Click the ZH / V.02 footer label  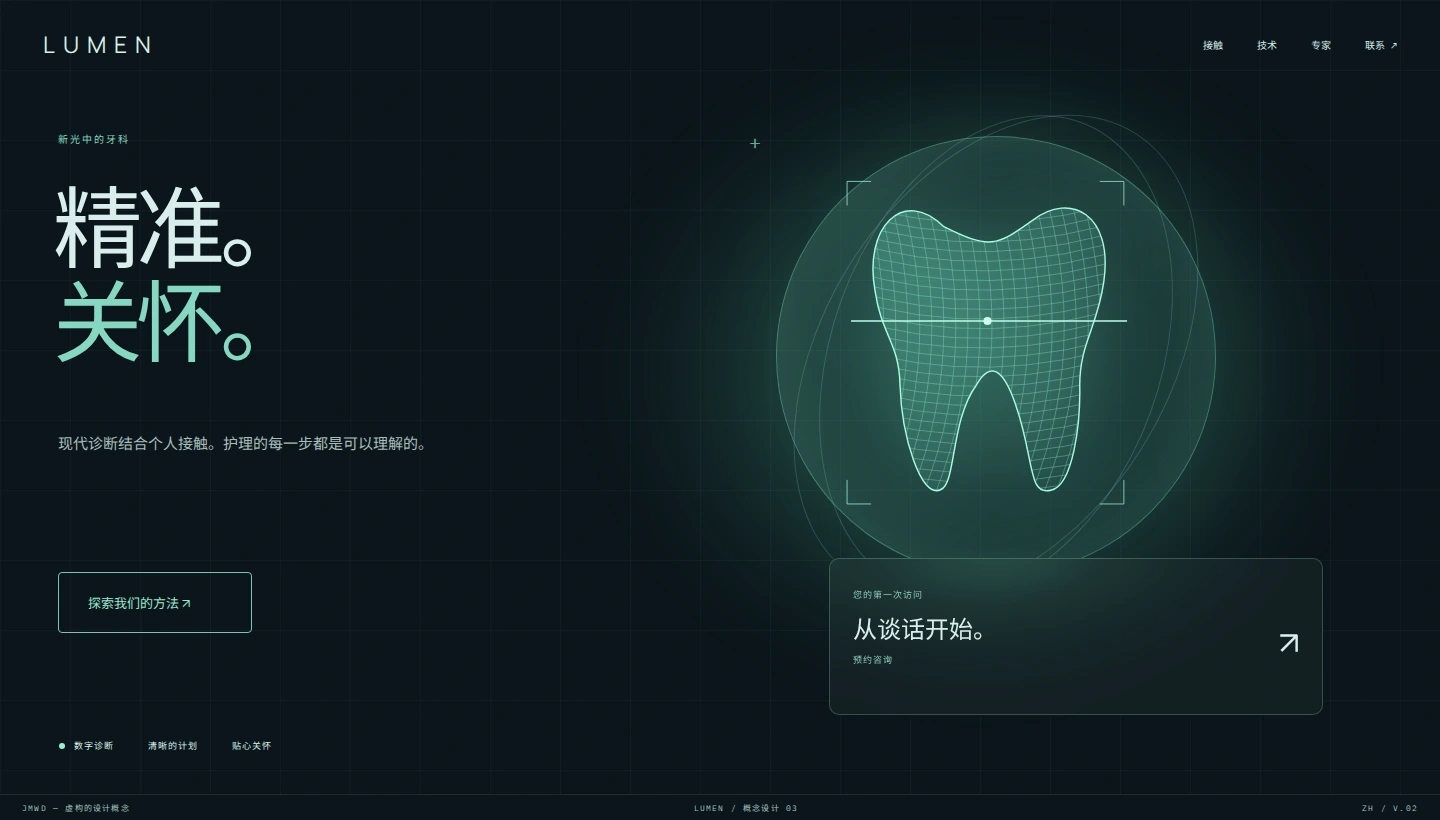(1389, 808)
